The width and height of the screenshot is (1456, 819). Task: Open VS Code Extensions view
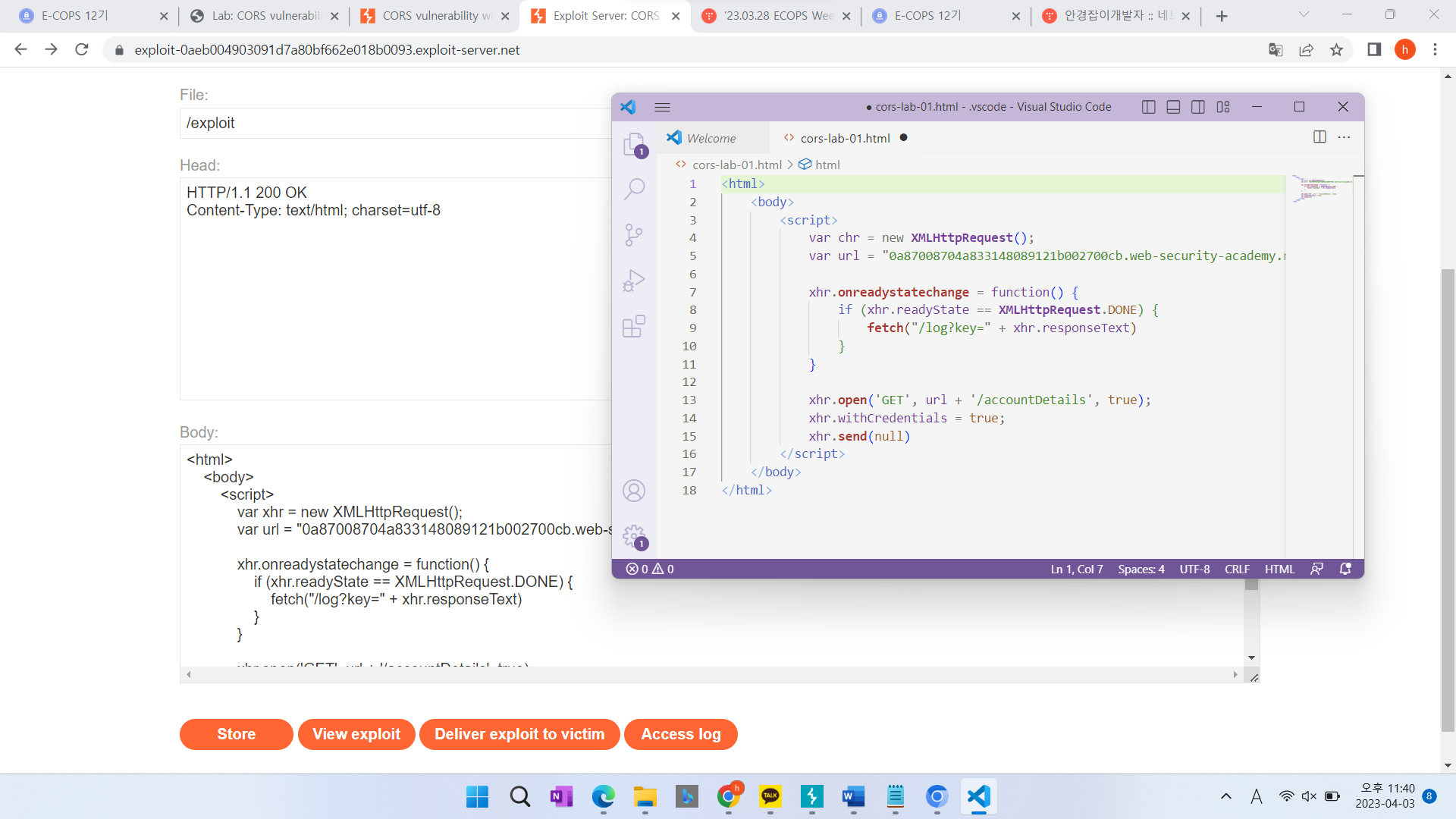coord(634,326)
